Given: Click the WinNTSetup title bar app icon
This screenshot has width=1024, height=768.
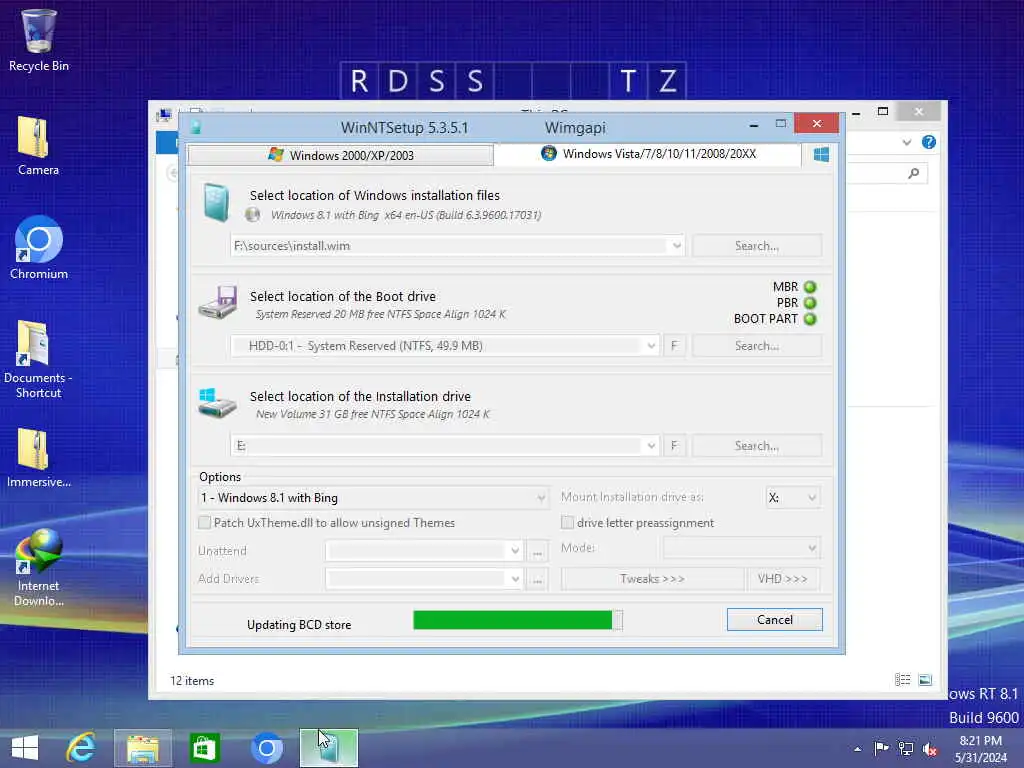Looking at the screenshot, I should [195, 127].
